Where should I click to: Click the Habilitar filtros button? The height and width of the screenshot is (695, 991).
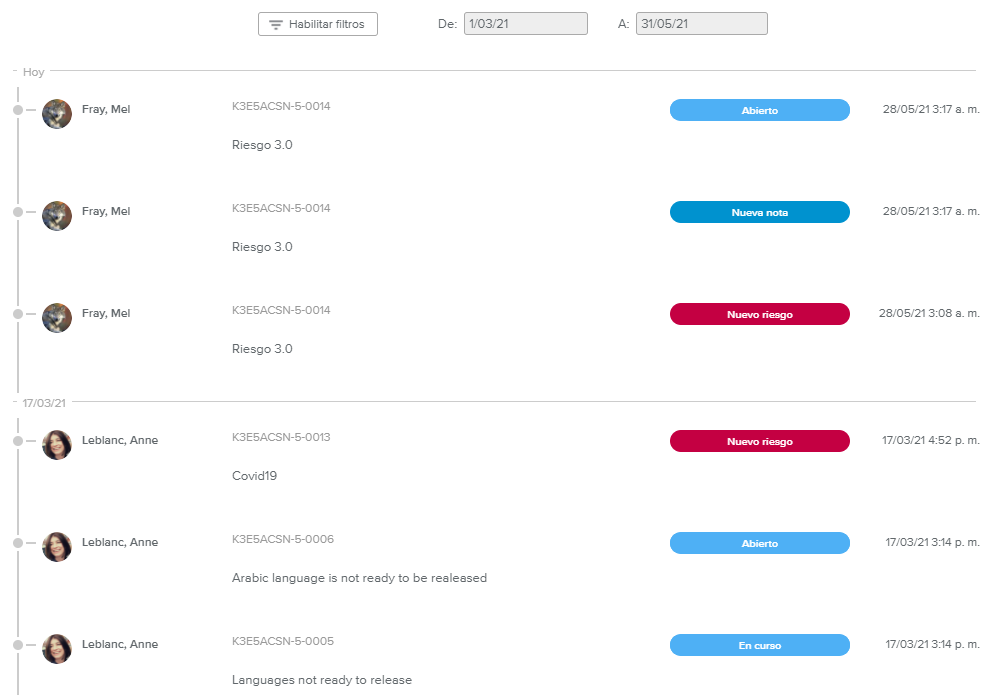[317, 24]
